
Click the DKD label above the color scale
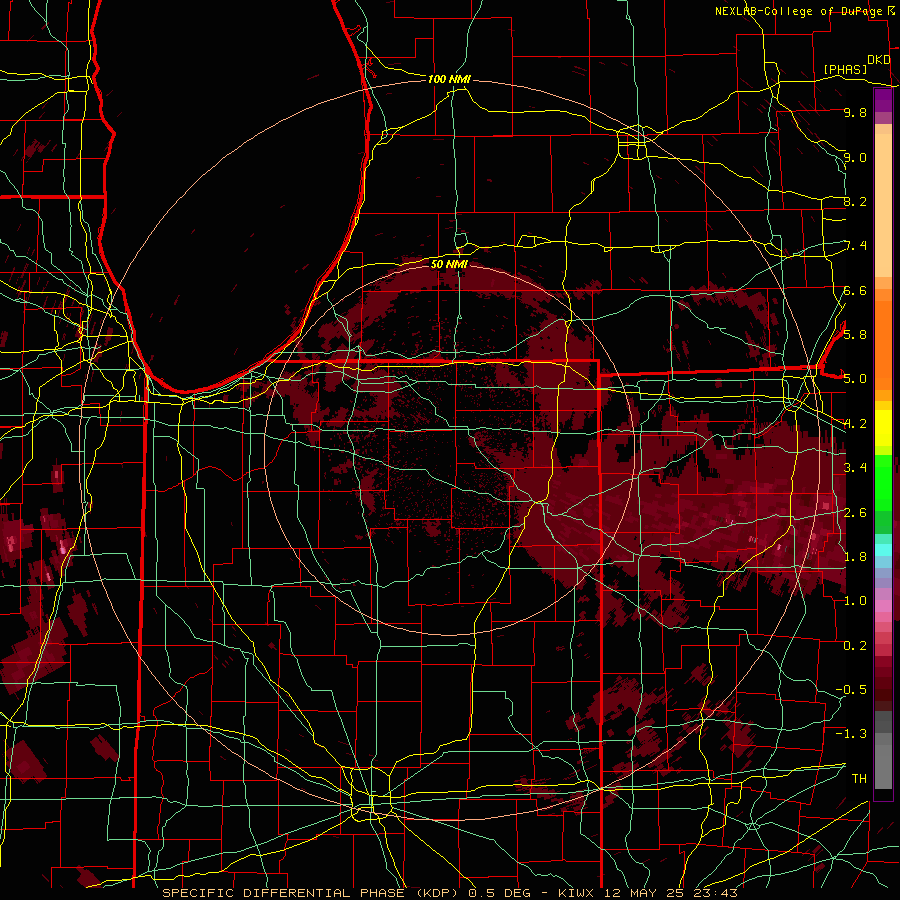tap(879, 59)
